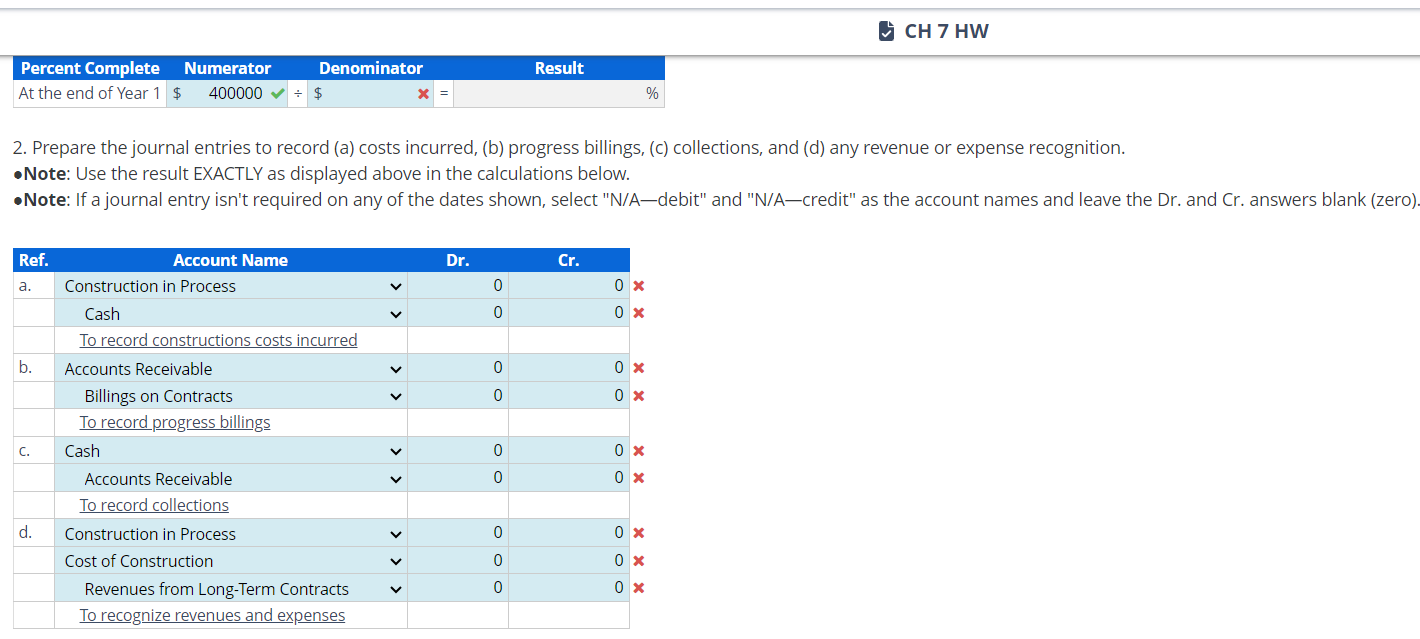
Task: Expand the Revenues from Long-Term Contracts dropdown
Action: pos(395,588)
